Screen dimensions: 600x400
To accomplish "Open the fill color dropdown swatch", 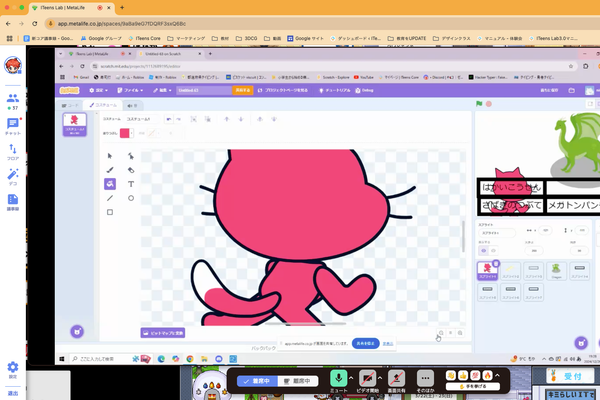I will coord(127,133).
